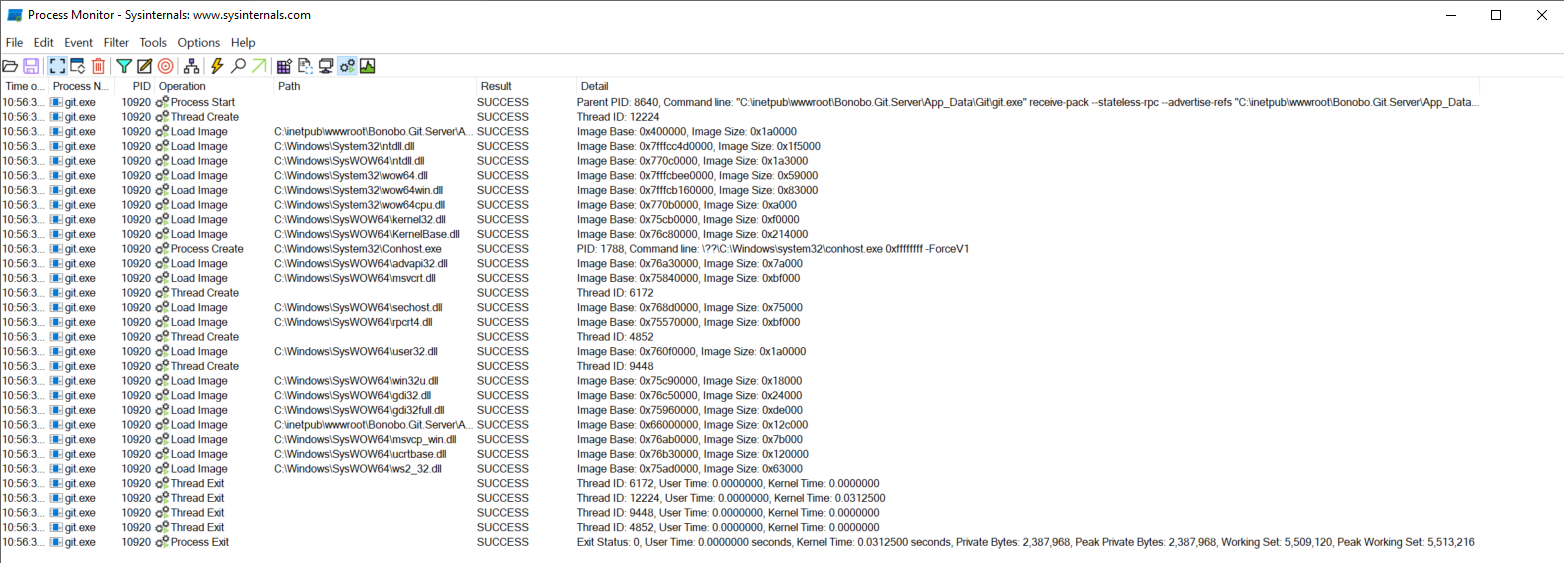Open the Help menu
This screenshot has height=563, width=1564.
click(x=243, y=43)
